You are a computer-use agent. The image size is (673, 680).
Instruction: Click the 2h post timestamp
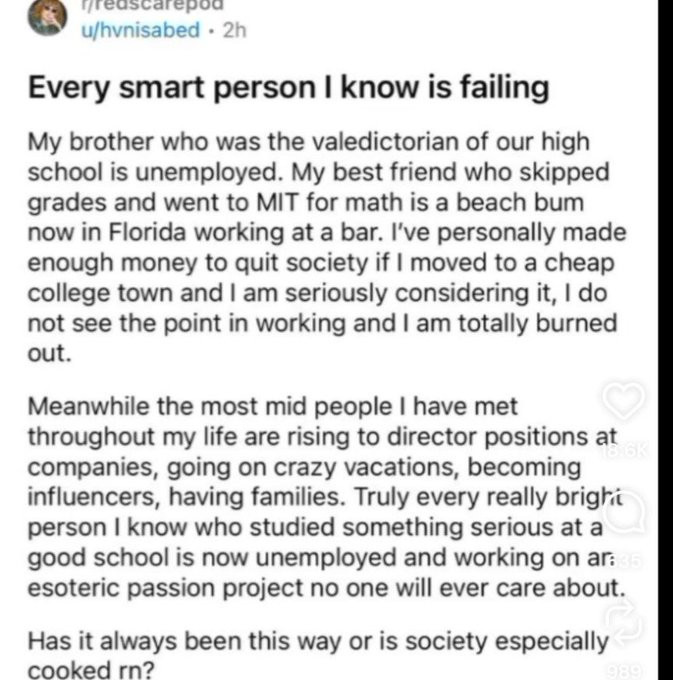pos(235,29)
